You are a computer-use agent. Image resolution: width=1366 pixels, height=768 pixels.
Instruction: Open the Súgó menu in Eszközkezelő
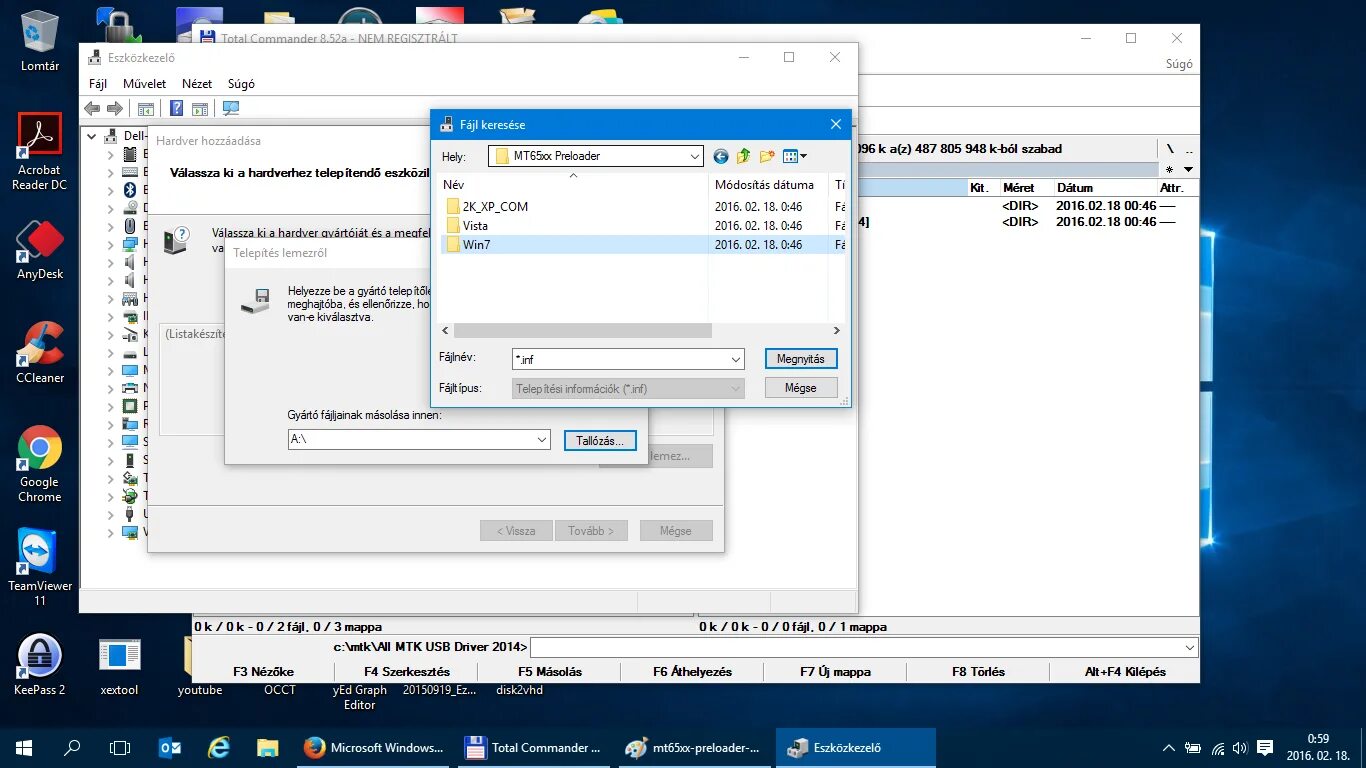point(241,84)
